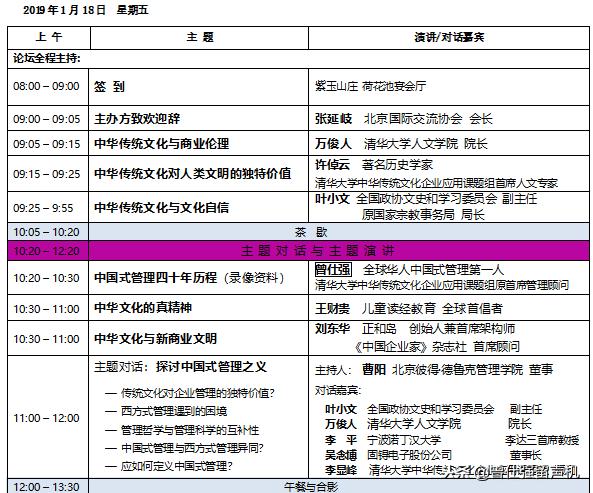Click the 午餐与合影 row
The width and height of the screenshot is (593, 493).
(338, 486)
